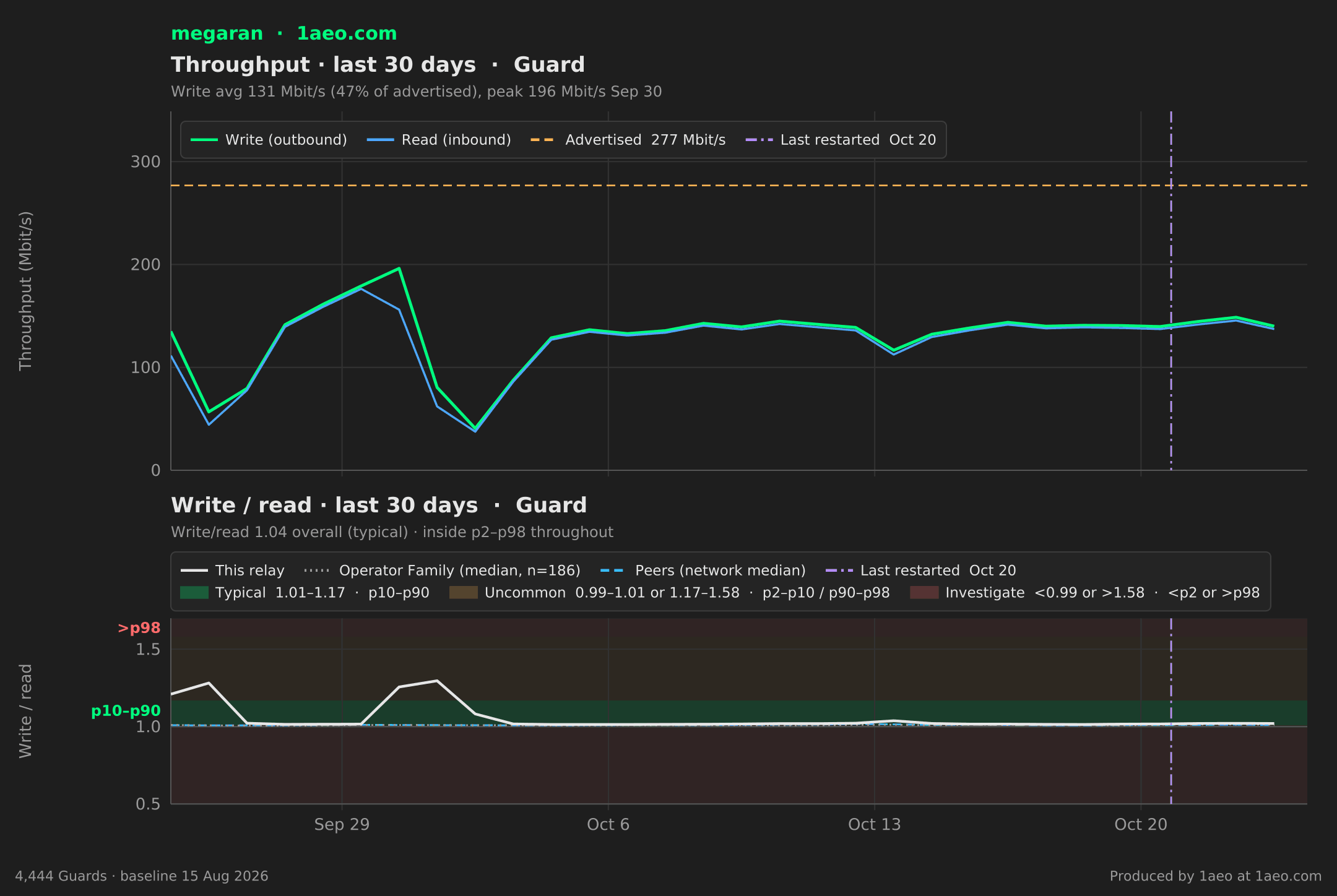
Task: Click the Oct 6 date label
Action: click(x=608, y=825)
